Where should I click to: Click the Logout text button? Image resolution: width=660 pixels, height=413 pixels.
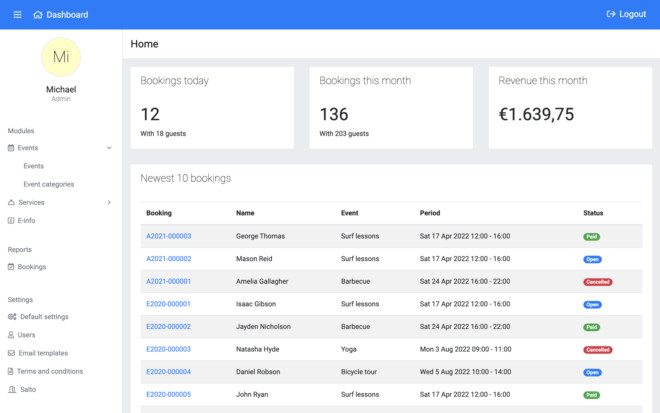click(633, 14)
